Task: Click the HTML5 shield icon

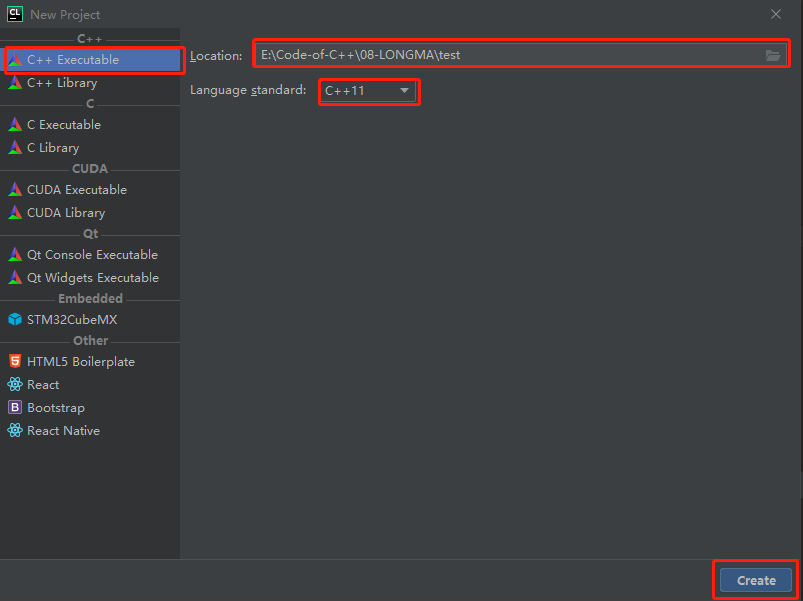Action: click(15, 361)
